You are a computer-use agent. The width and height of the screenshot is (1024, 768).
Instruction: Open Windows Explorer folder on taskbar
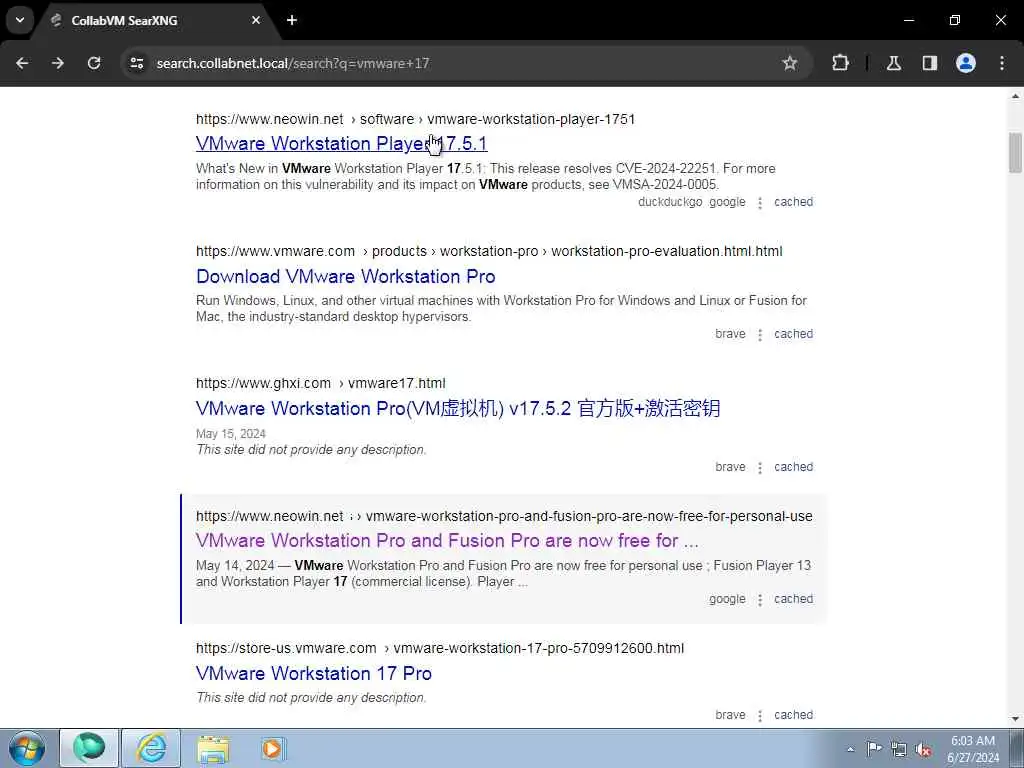(213, 749)
